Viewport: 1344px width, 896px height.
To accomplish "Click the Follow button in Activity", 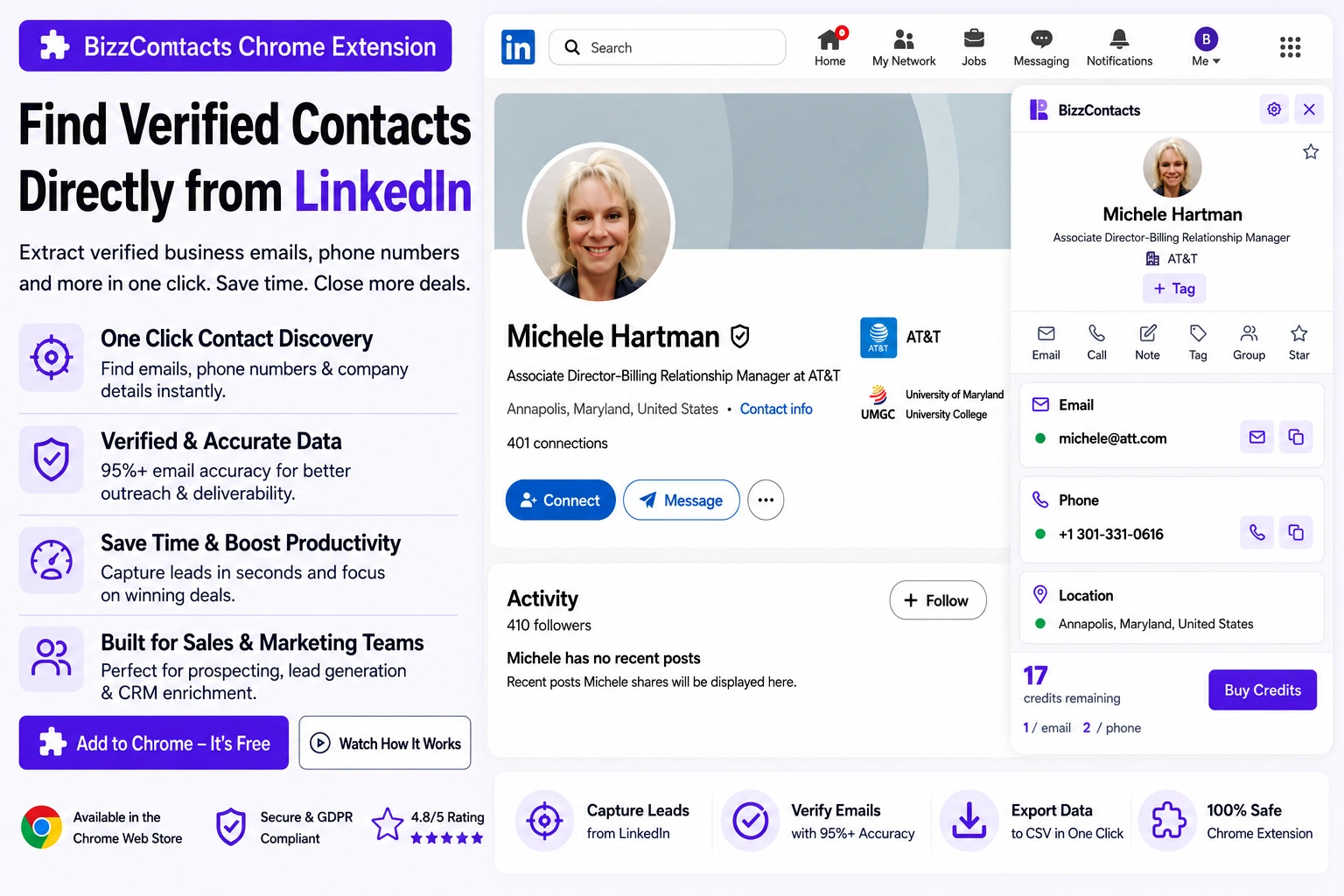I will tap(938, 600).
